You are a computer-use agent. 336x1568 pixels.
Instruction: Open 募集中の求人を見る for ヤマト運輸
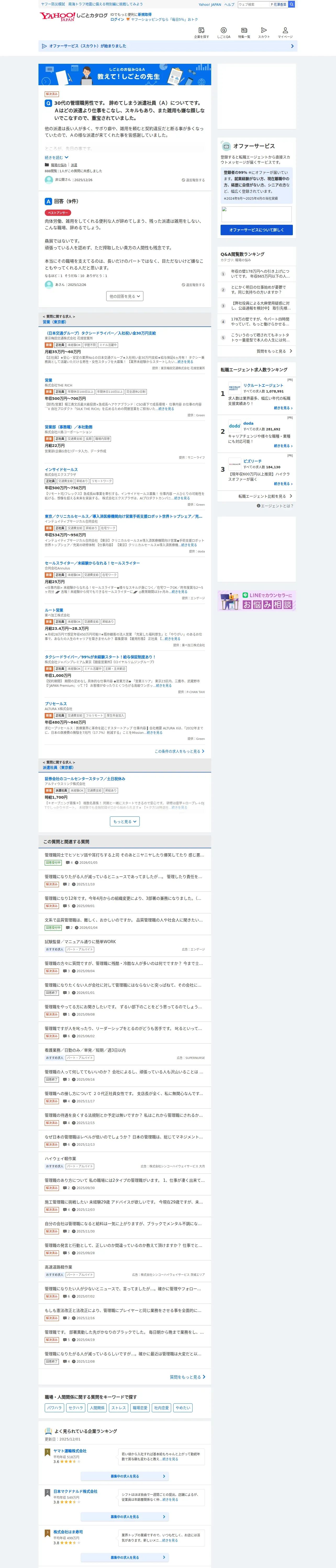pos(125,1476)
